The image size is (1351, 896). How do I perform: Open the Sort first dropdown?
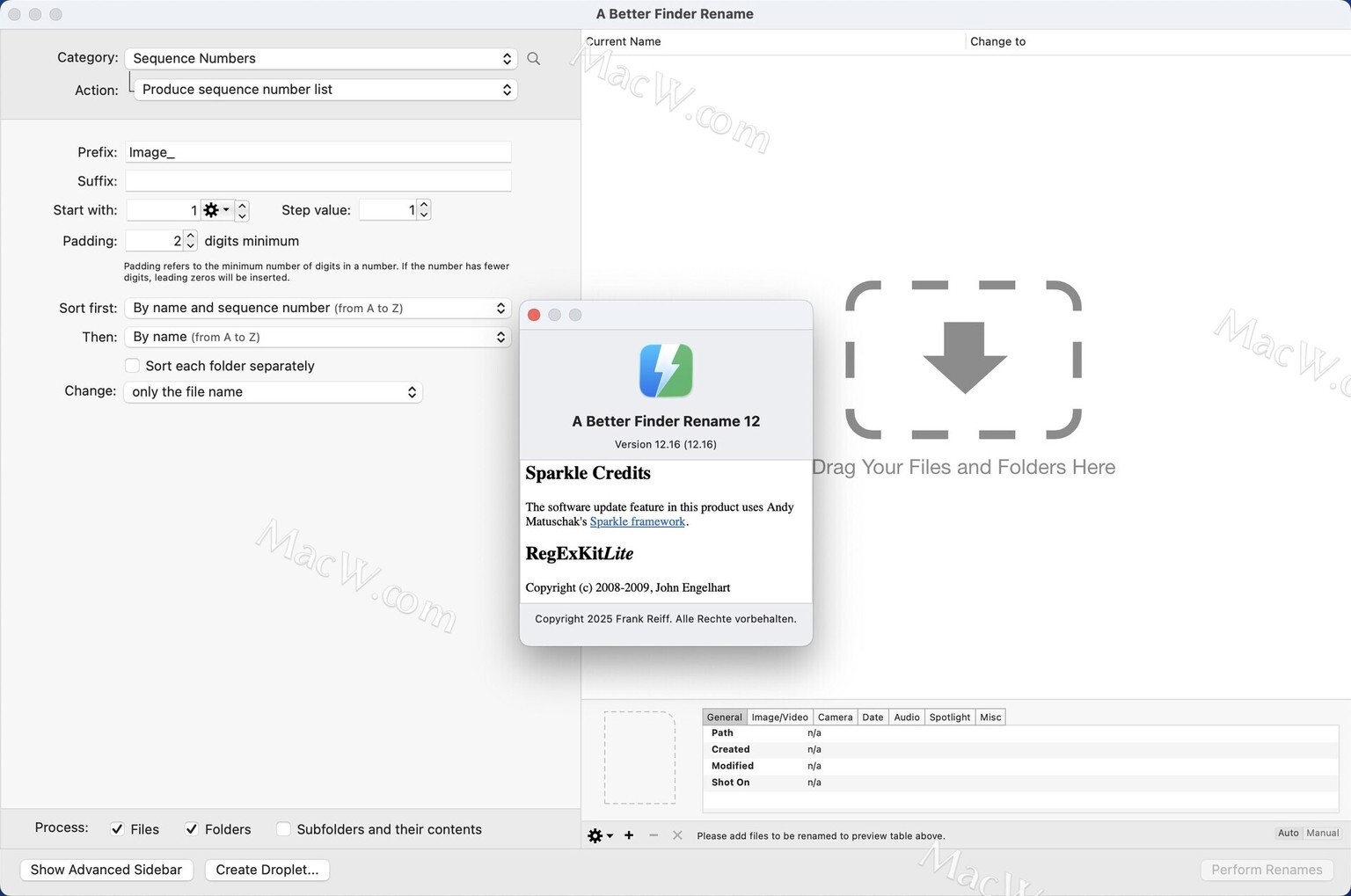[x=318, y=308]
